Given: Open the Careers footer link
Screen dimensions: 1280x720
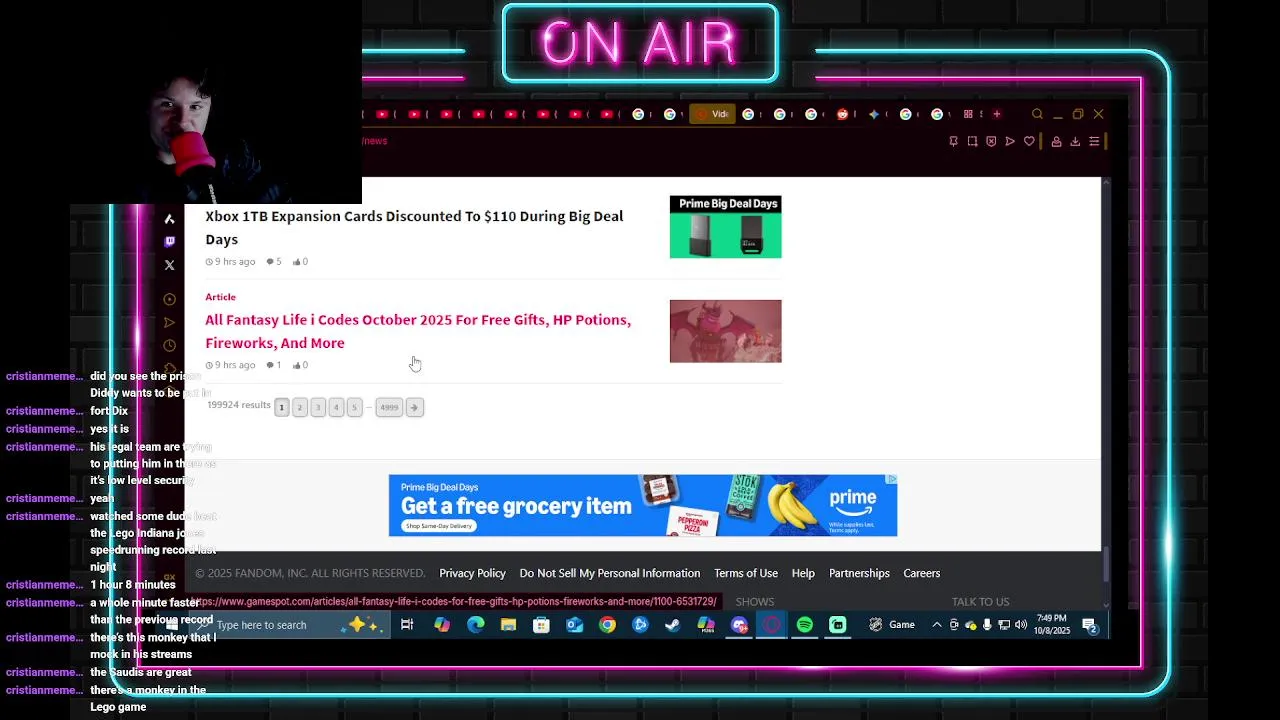Looking at the screenshot, I should click(921, 573).
